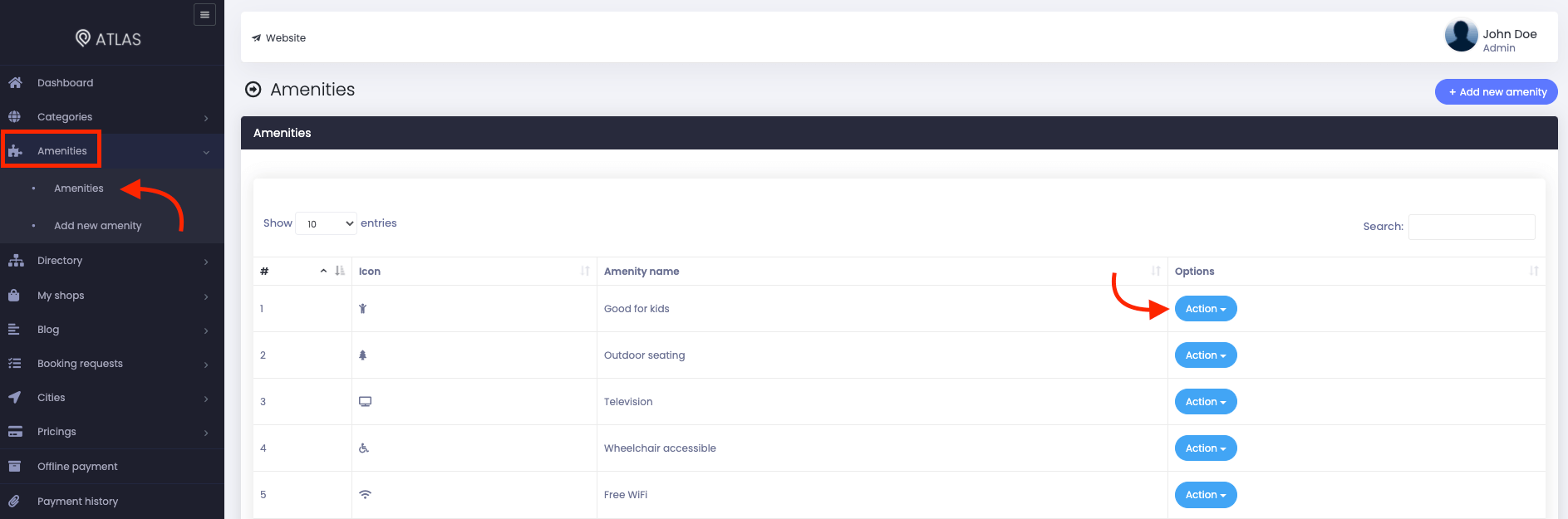Screen dimensions: 1568x519
Task: Click the Dashboard home icon
Action: [x=15, y=82]
